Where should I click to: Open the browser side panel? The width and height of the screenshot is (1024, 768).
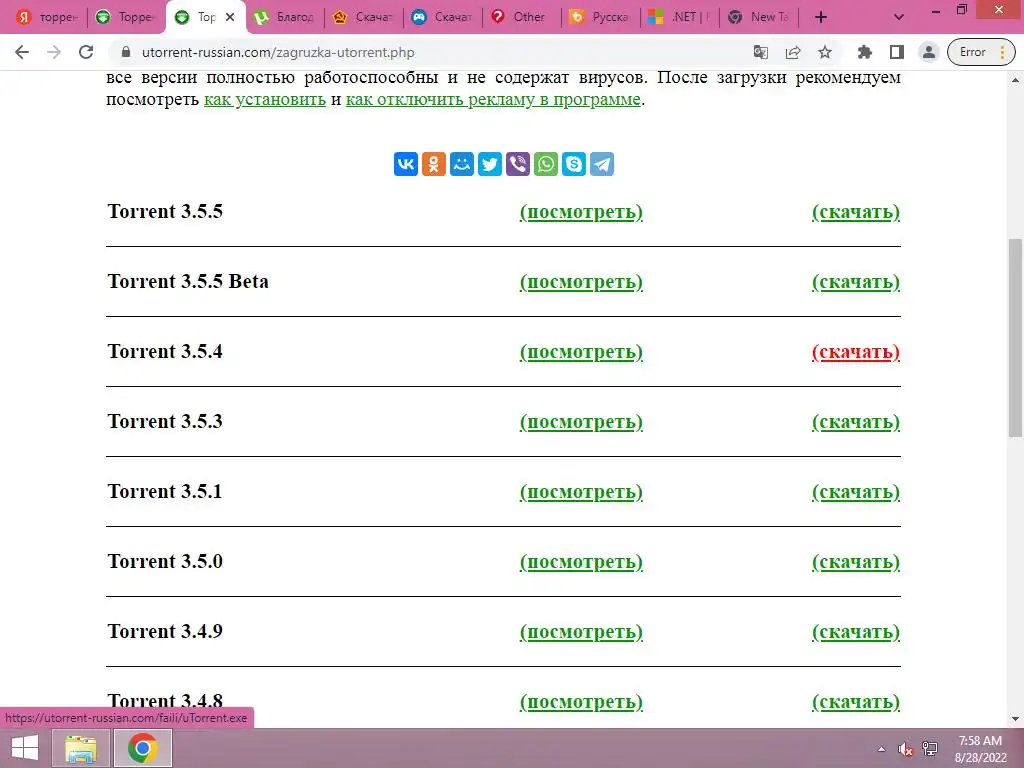coord(897,52)
